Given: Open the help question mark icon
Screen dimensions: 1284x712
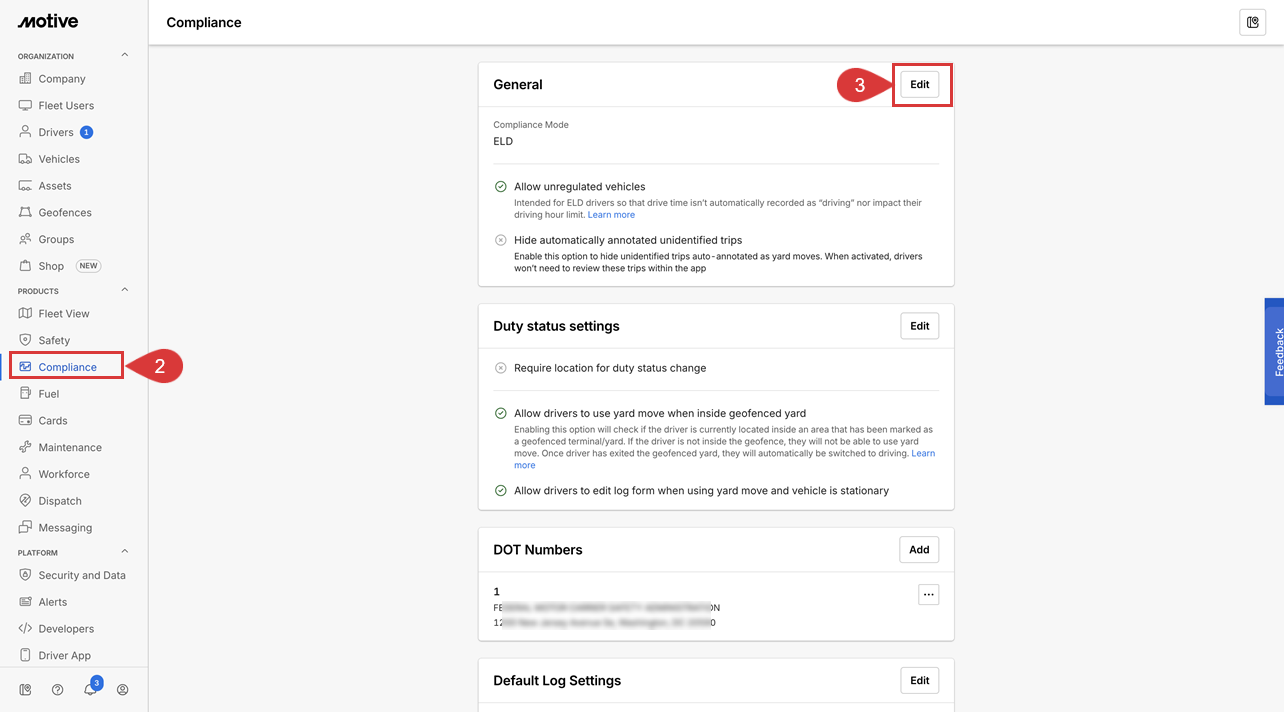Looking at the screenshot, I should click(x=58, y=689).
